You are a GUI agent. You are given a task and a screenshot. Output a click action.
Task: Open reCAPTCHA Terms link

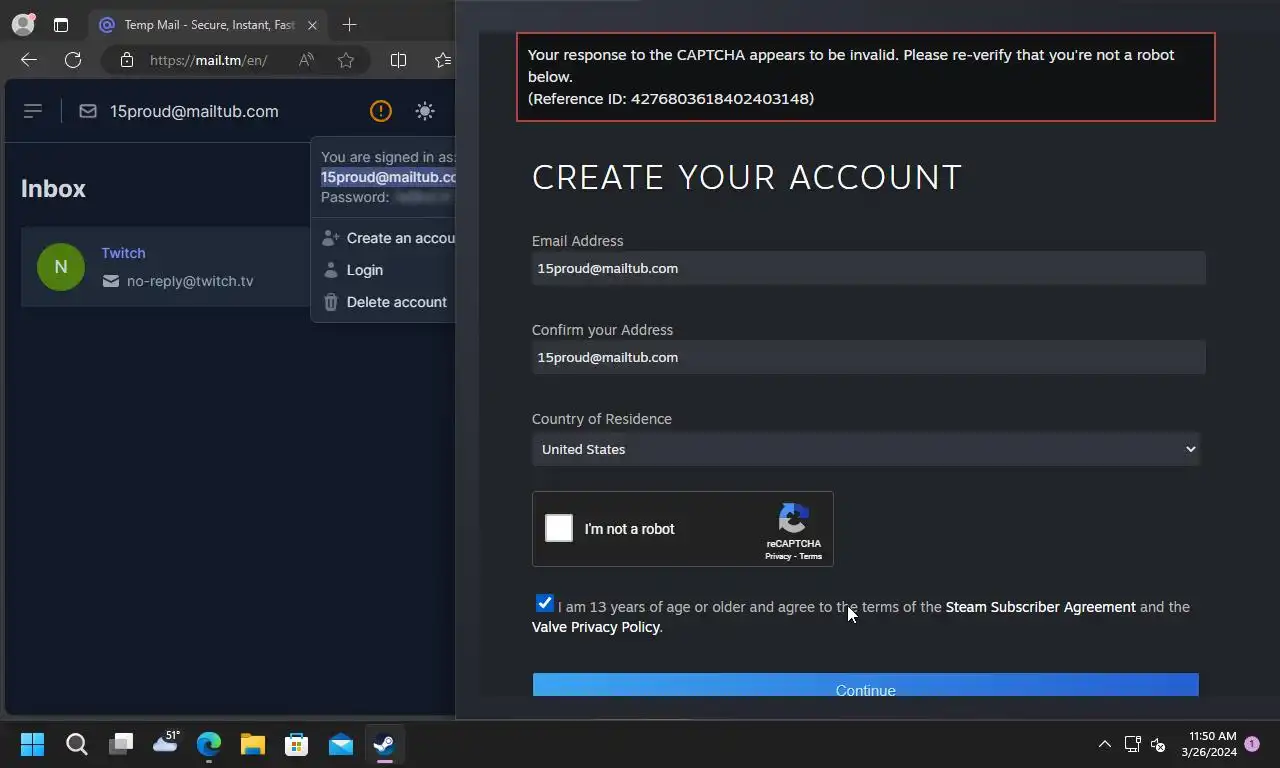[x=810, y=556]
